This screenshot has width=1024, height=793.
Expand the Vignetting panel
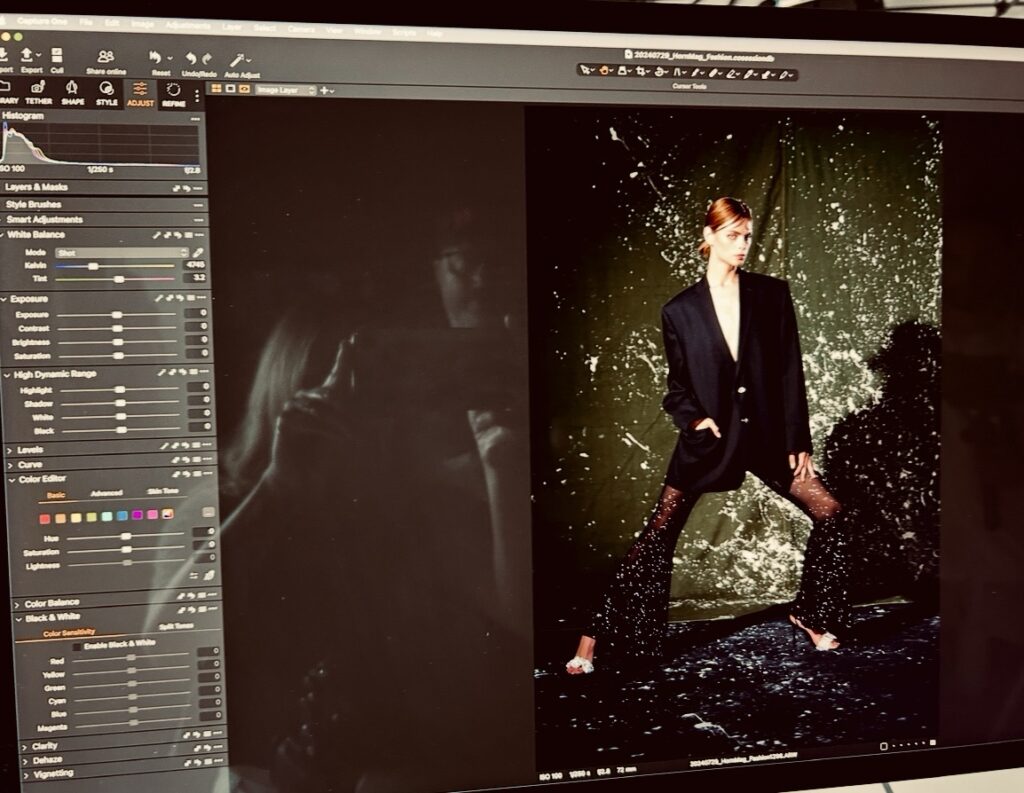point(26,775)
